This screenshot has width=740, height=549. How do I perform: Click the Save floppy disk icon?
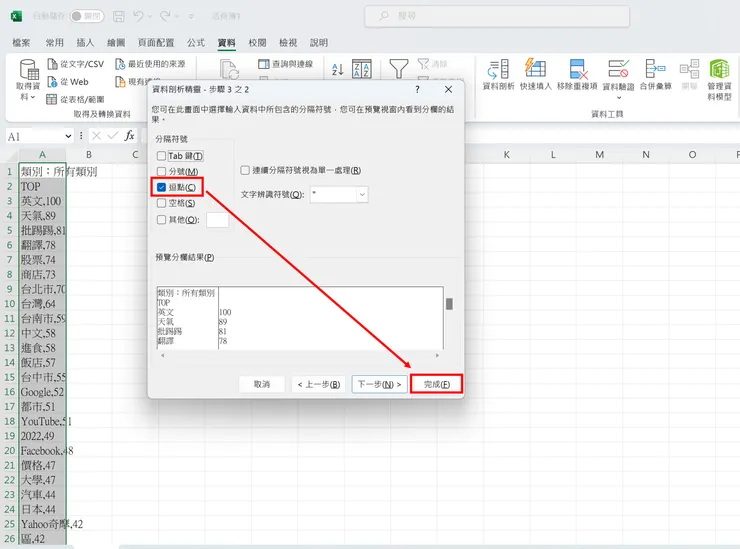(118, 17)
